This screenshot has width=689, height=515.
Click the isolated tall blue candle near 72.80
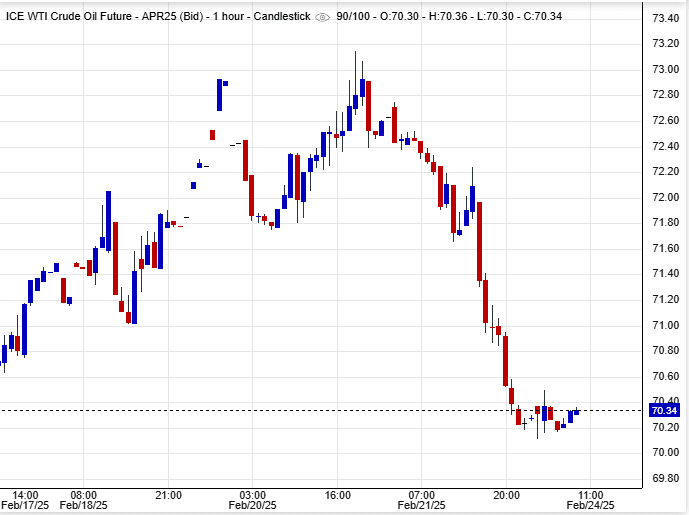coord(219,95)
